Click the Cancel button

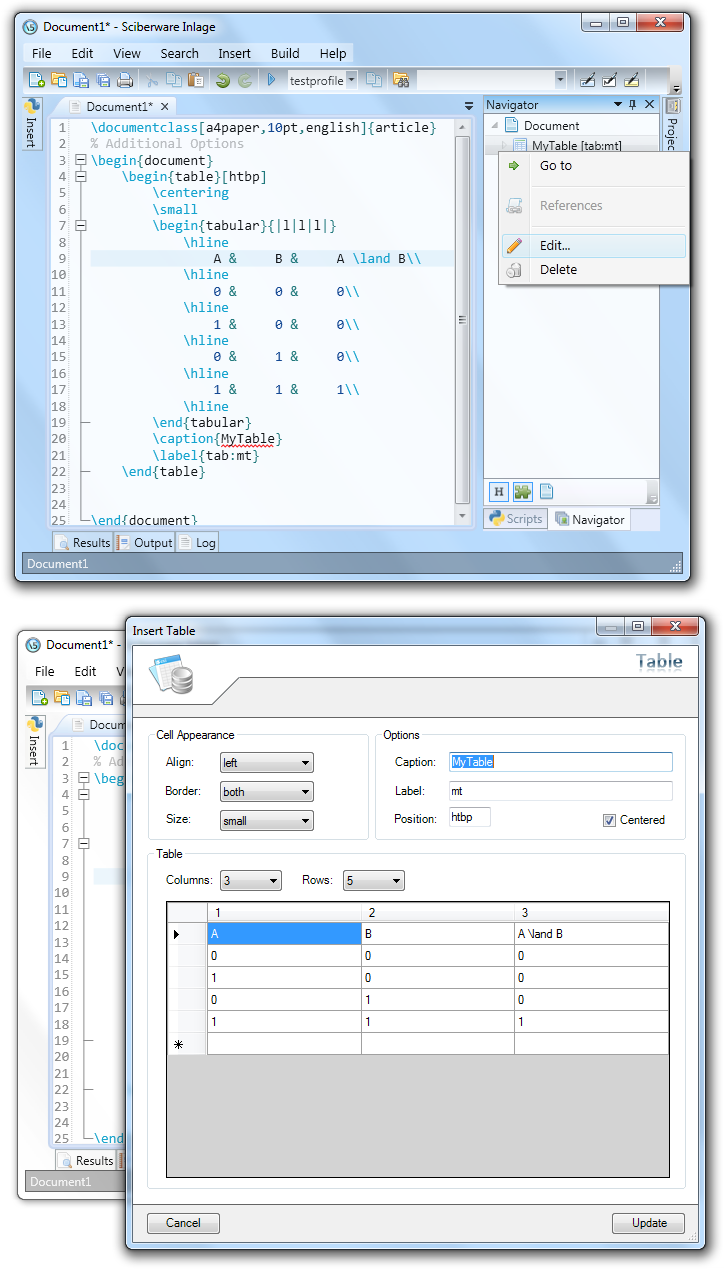tap(183, 1223)
